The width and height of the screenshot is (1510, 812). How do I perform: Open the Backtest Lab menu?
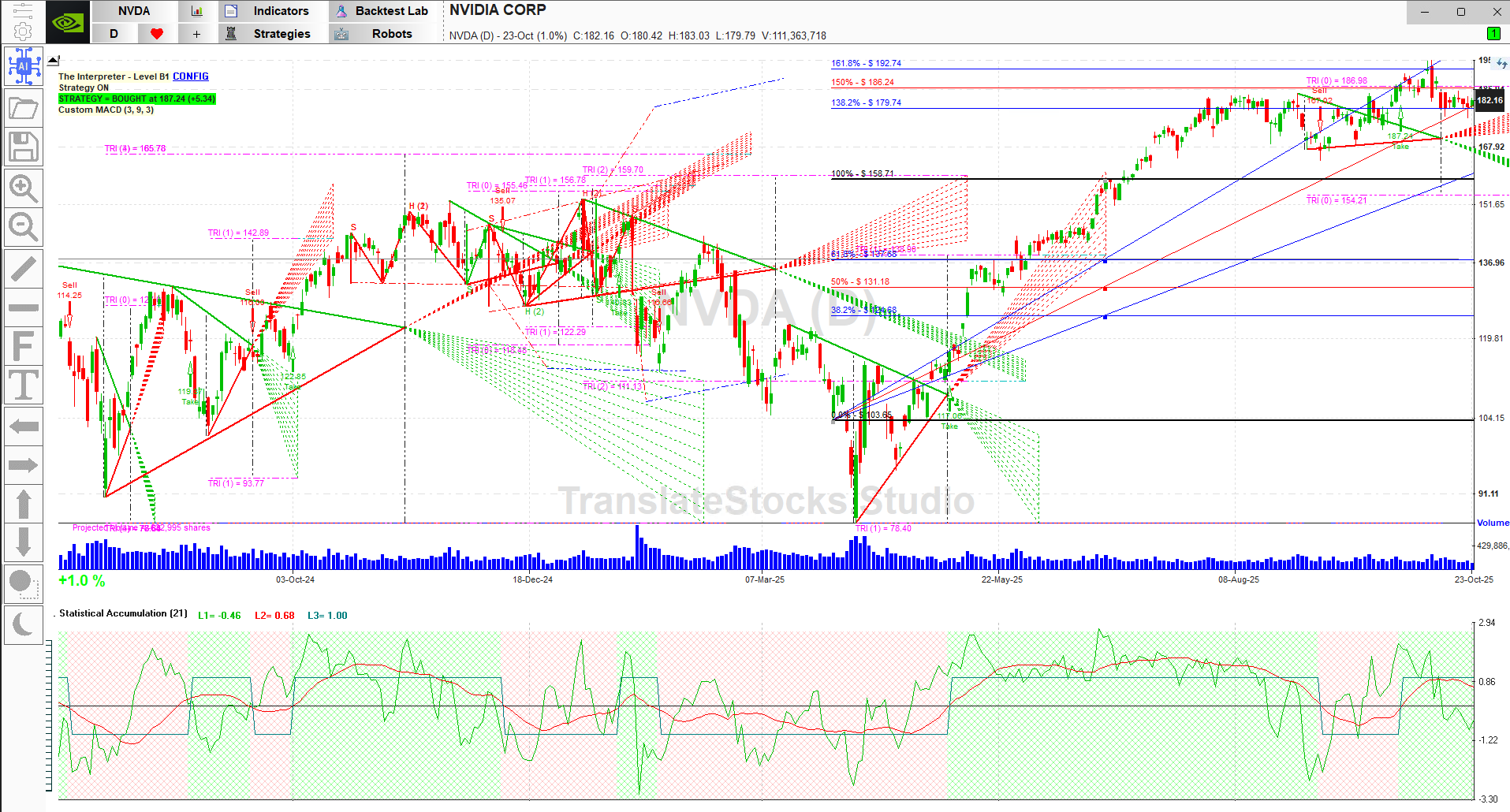382,11
